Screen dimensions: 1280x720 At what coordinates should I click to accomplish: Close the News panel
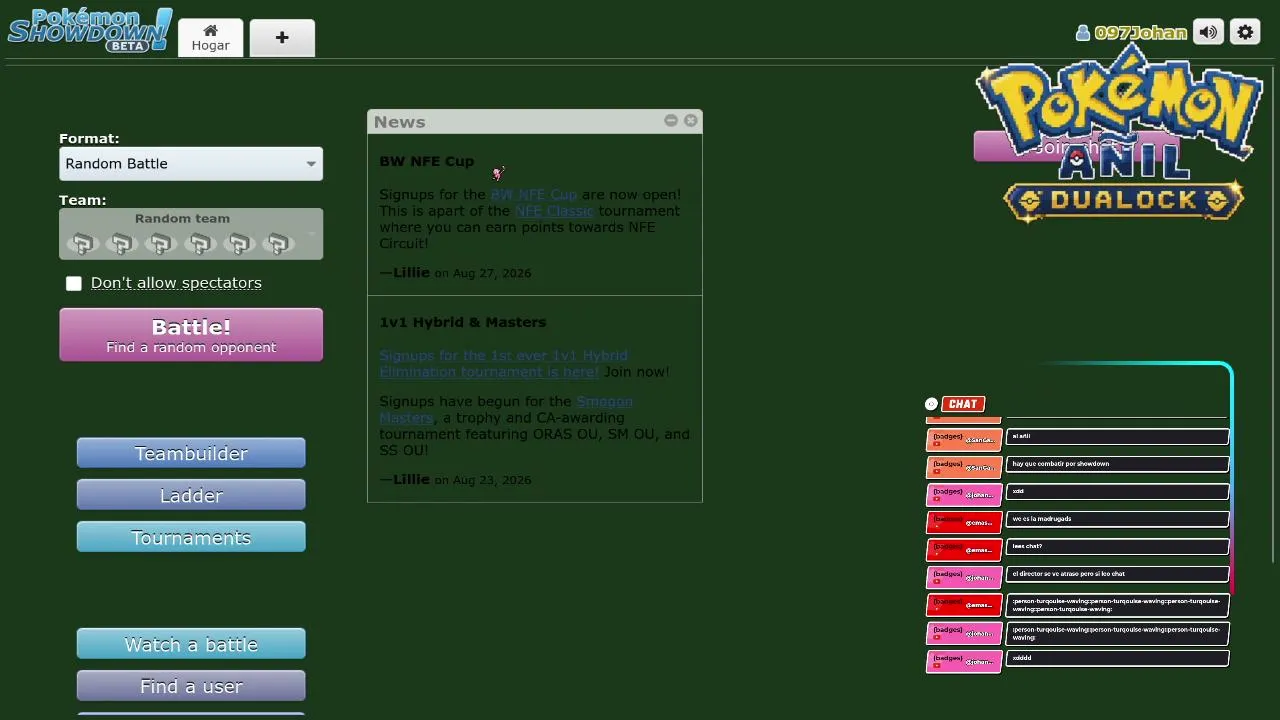click(691, 120)
